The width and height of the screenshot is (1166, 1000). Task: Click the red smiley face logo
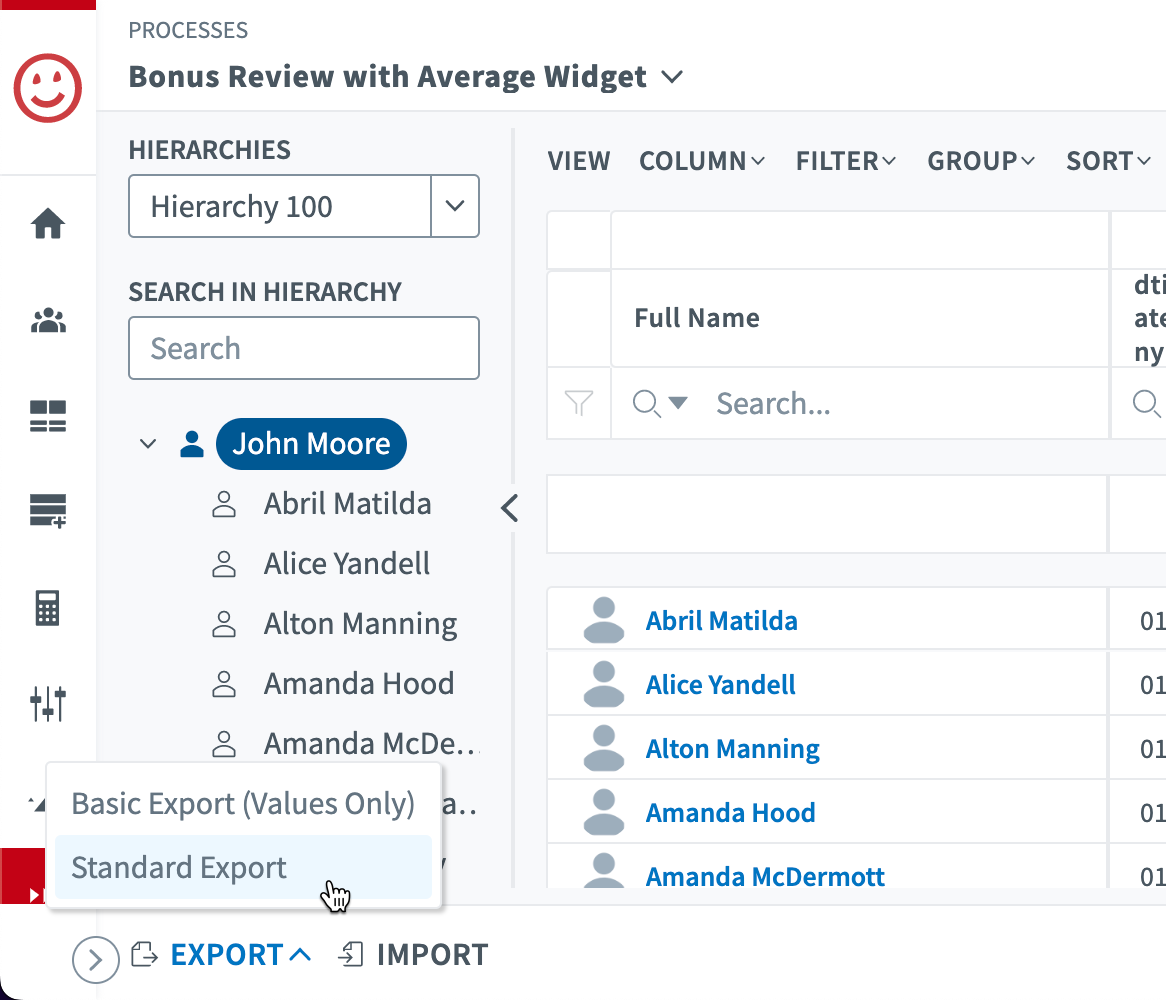point(48,88)
